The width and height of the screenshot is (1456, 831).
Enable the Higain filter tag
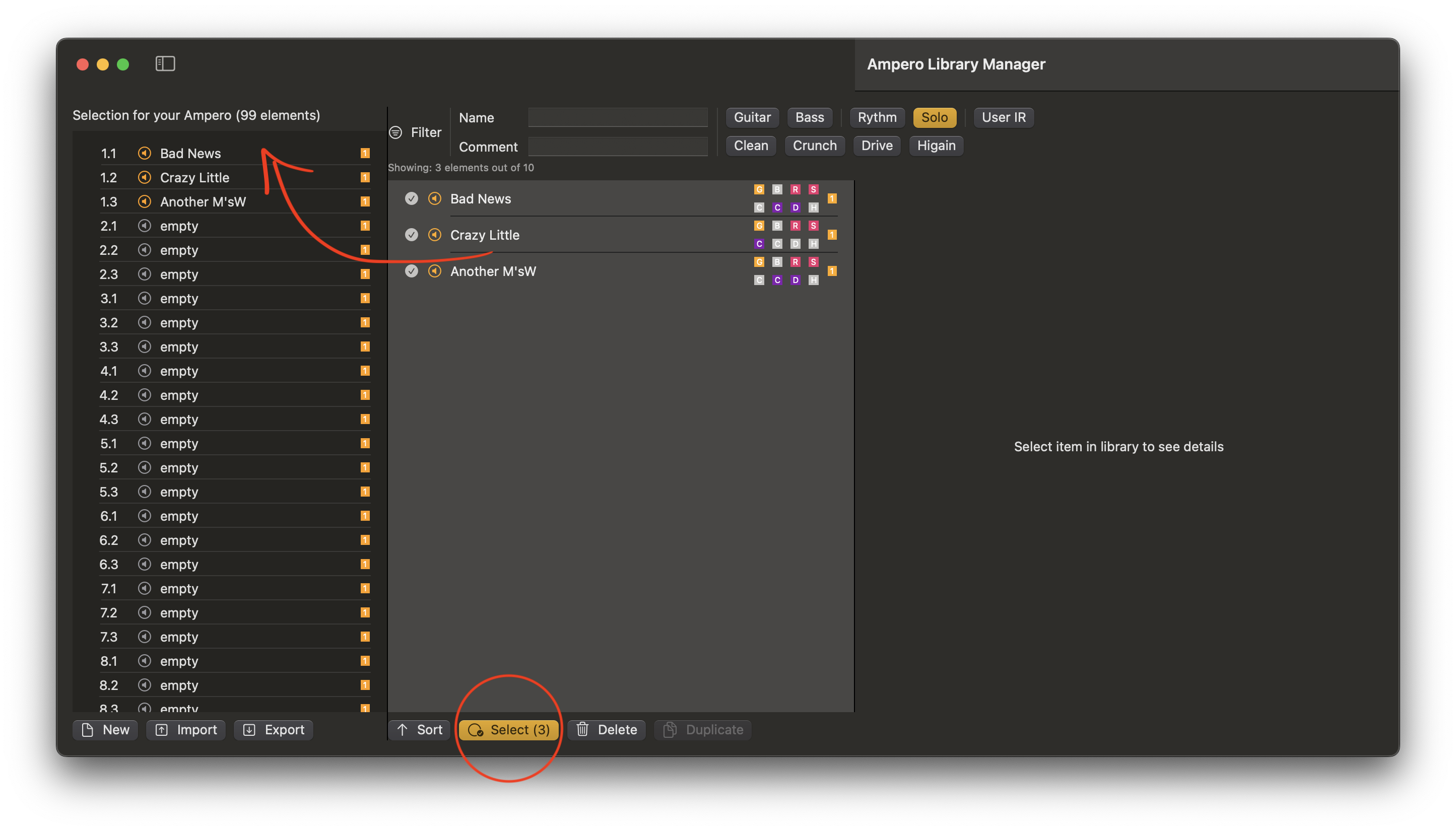[x=936, y=146]
